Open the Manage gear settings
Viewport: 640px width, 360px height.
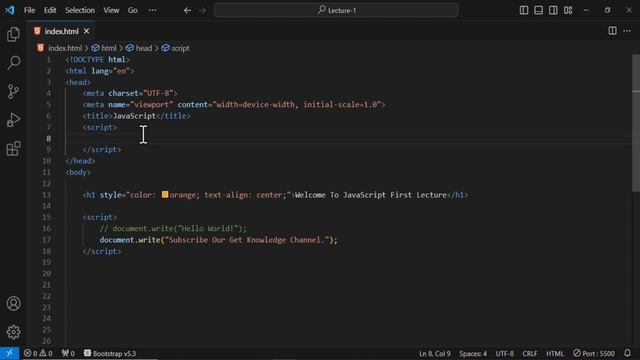13,332
